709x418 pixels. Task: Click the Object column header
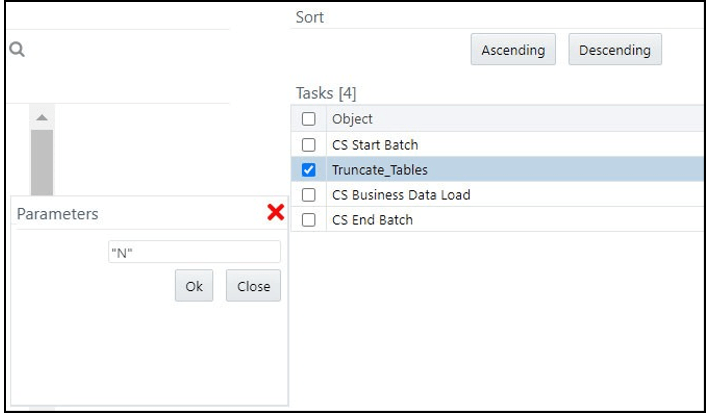coord(352,119)
